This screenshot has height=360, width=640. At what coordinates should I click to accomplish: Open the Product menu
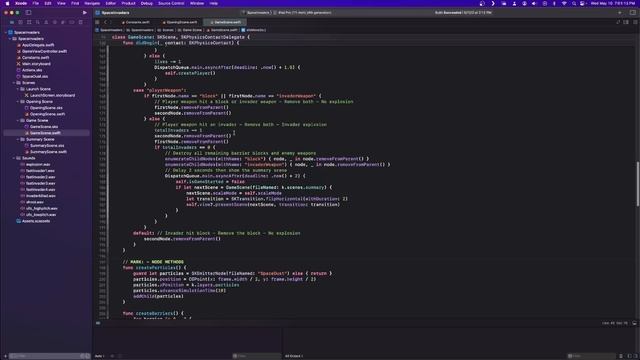[128, 3]
